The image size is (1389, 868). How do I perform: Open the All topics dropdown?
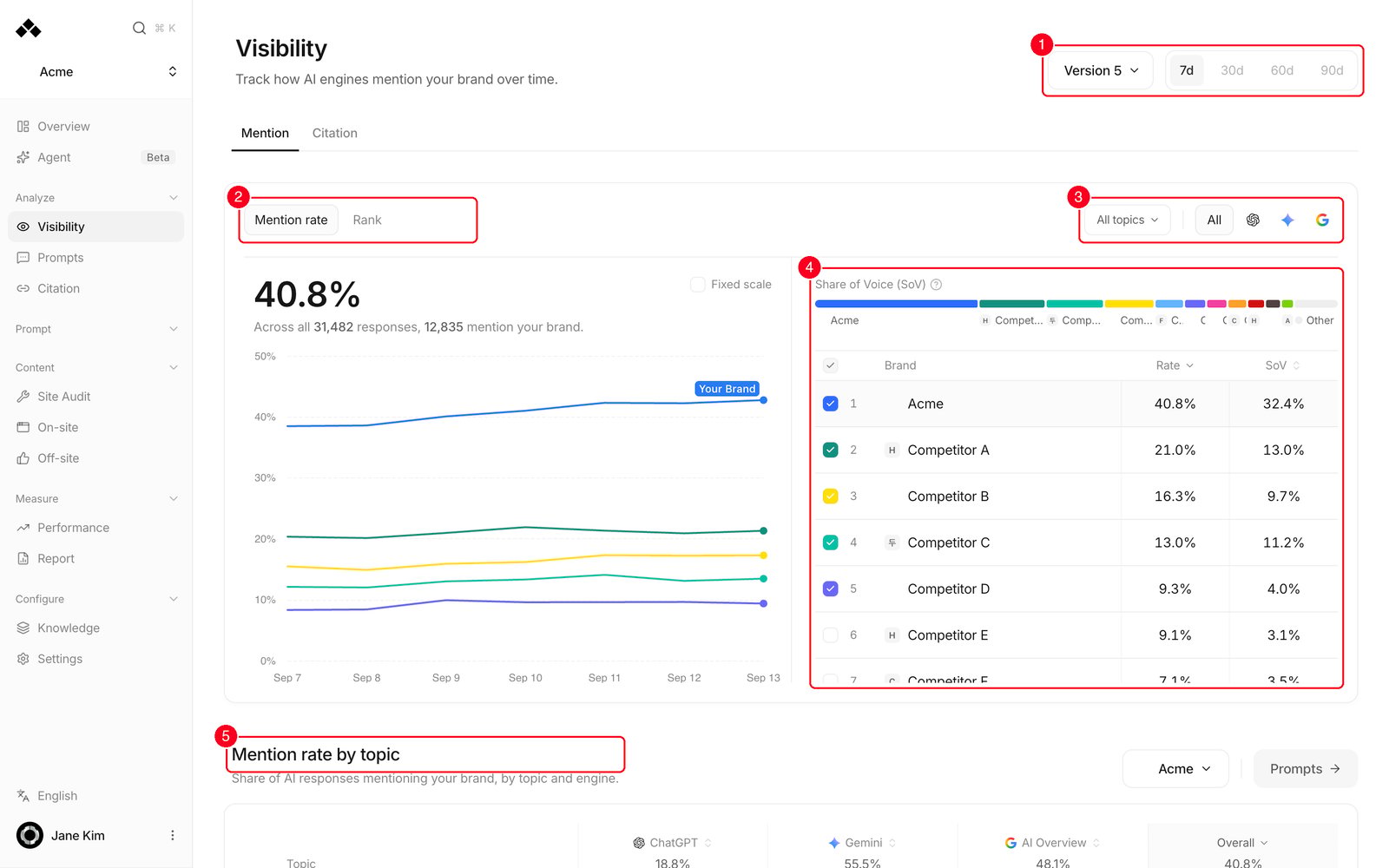1127,220
